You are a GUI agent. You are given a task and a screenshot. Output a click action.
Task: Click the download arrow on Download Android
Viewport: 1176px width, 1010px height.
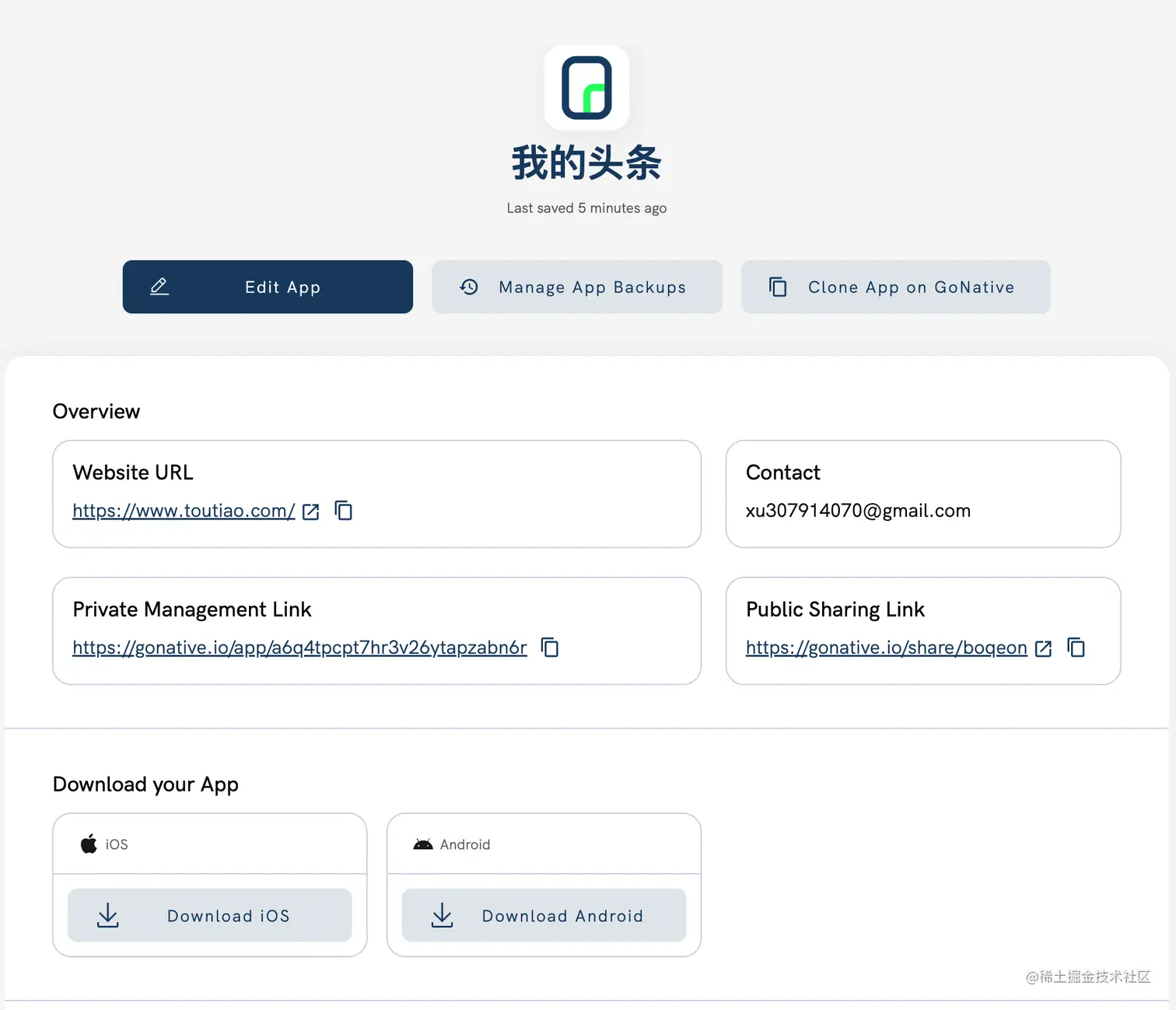(x=442, y=915)
